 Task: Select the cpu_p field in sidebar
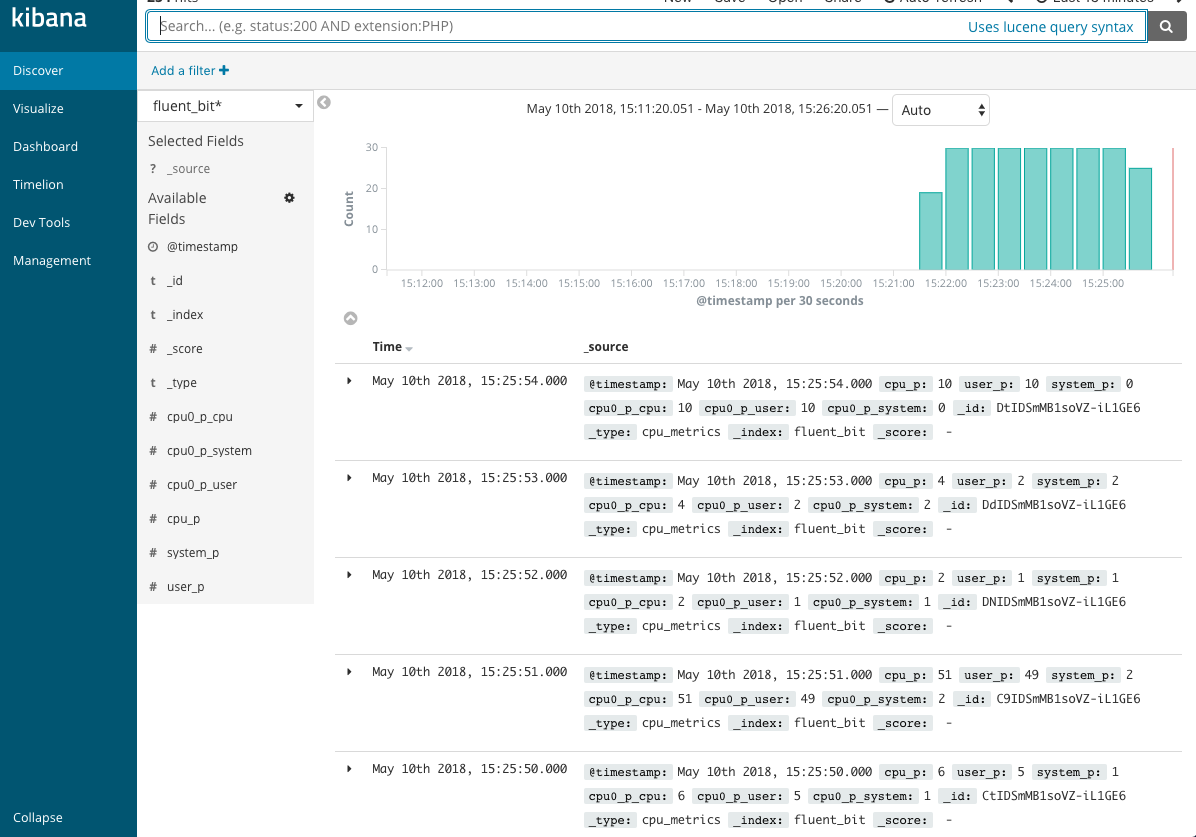[183, 519]
